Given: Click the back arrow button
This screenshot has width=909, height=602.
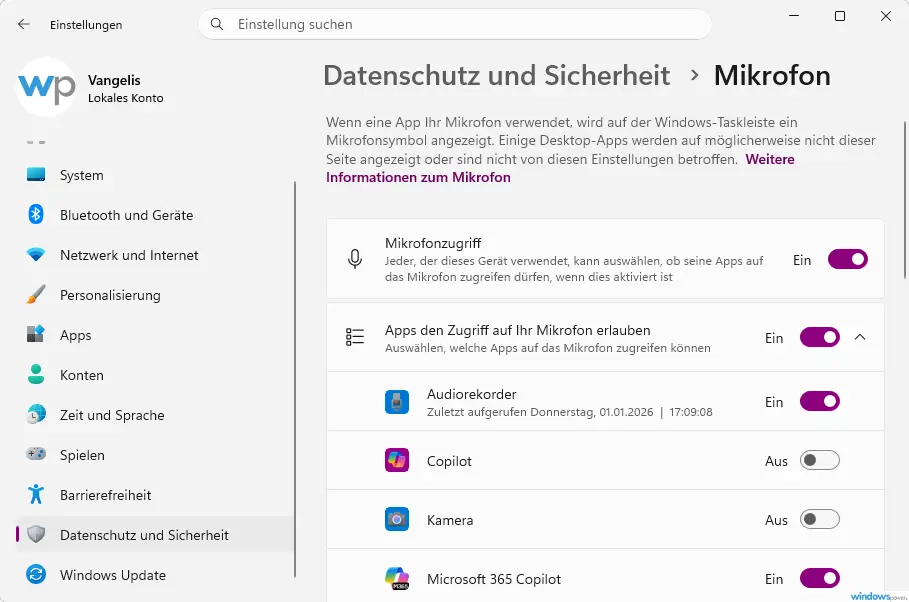Looking at the screenshot, I should coord(22,24).
